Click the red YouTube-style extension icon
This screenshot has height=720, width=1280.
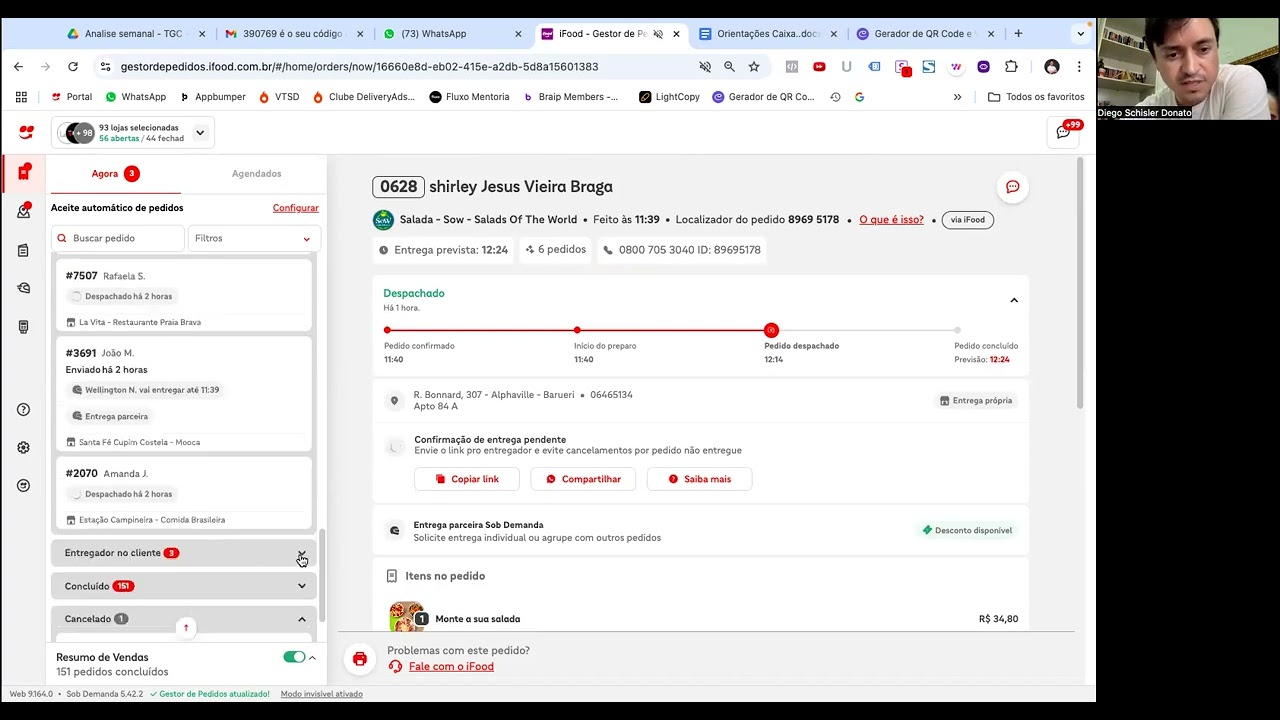tap(819, 67)
